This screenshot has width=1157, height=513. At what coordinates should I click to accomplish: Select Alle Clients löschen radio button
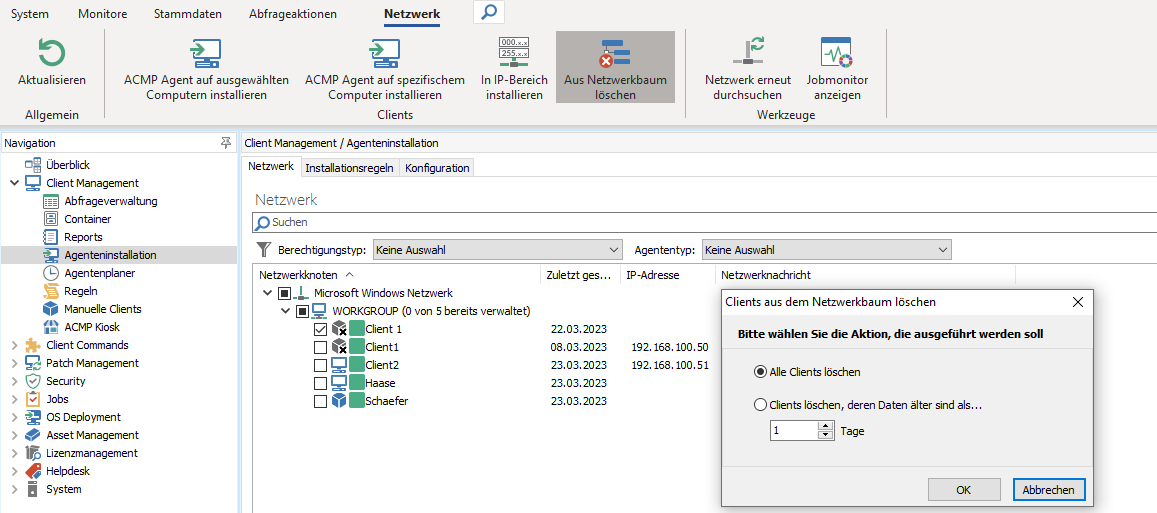[760, 372]
